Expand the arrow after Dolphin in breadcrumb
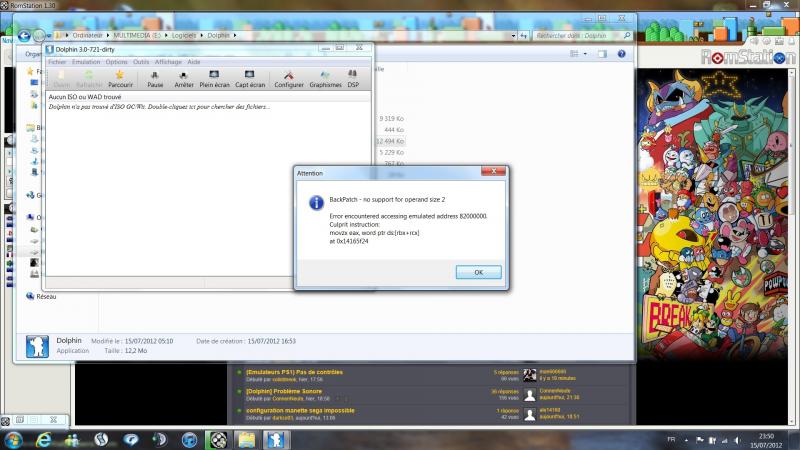The image size is (800, 450). [235, 35]
